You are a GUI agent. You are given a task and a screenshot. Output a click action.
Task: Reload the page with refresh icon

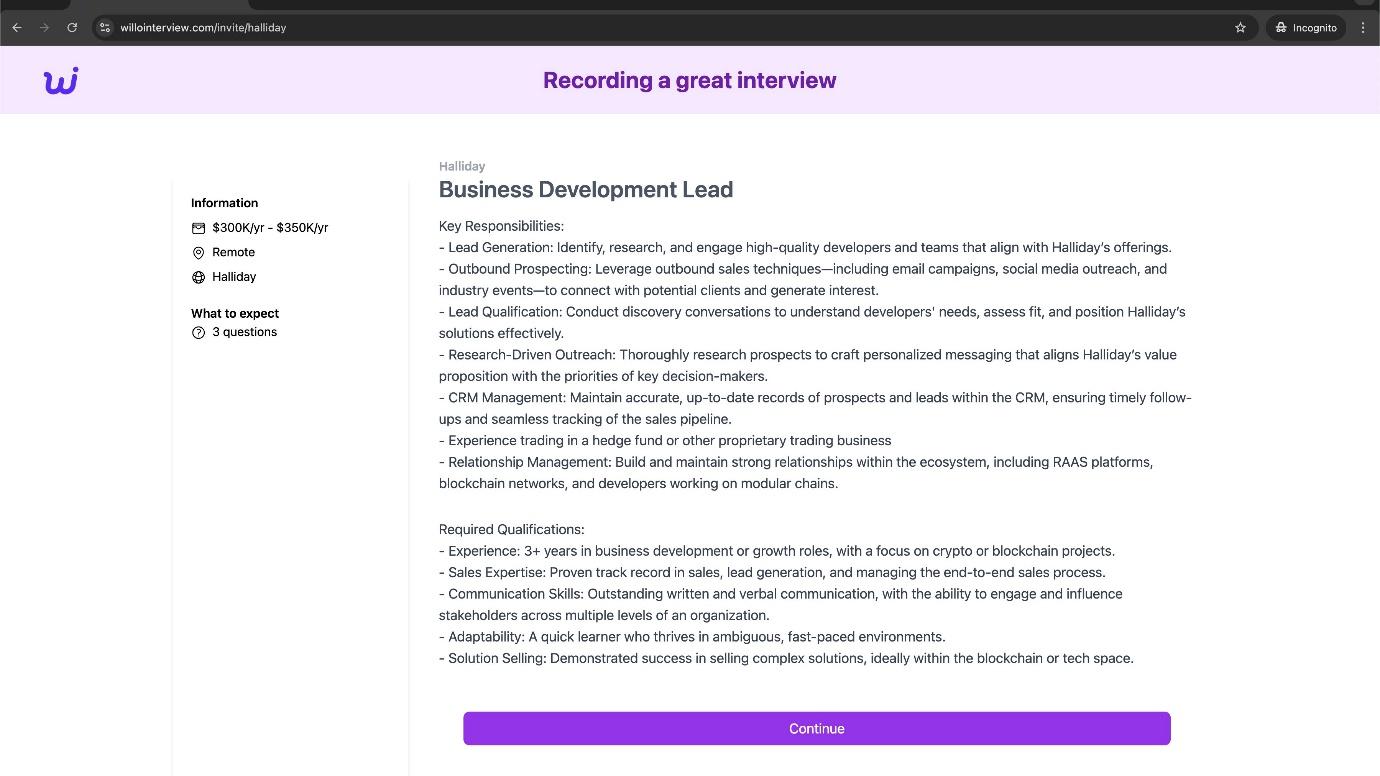tap(72, 28)
